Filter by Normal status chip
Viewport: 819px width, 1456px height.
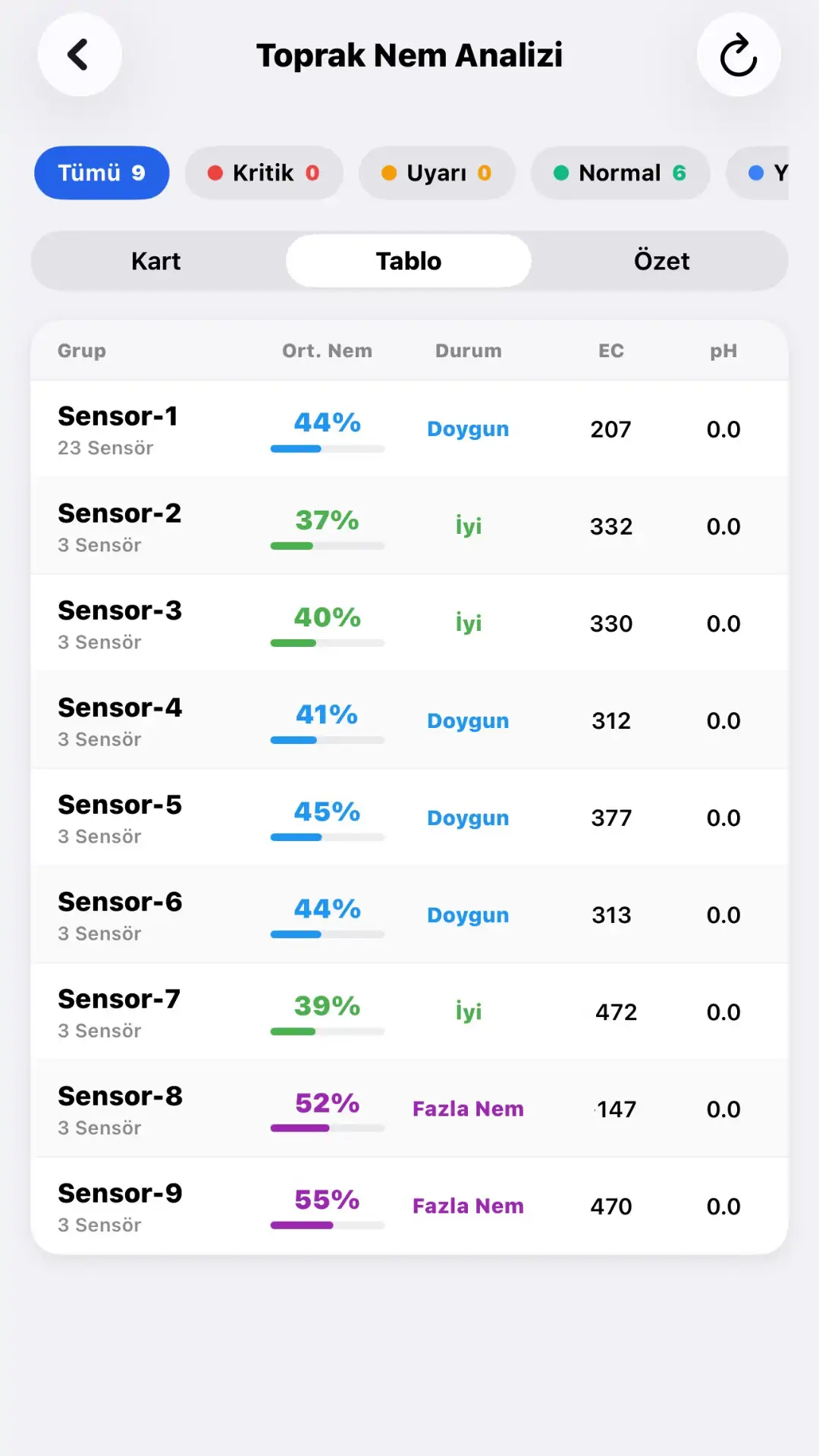tap(620, 173)
